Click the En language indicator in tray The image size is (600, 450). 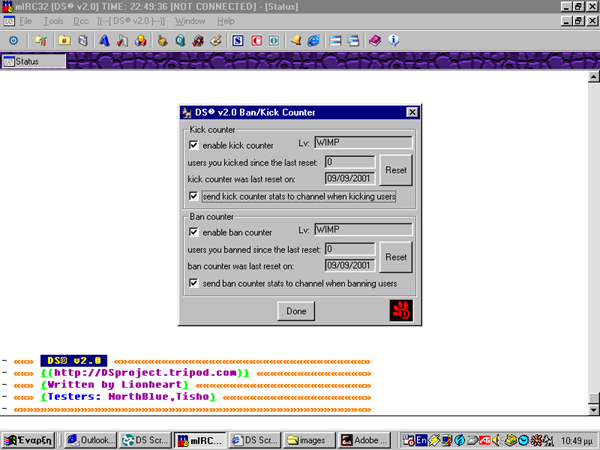[x=421, y=440]
